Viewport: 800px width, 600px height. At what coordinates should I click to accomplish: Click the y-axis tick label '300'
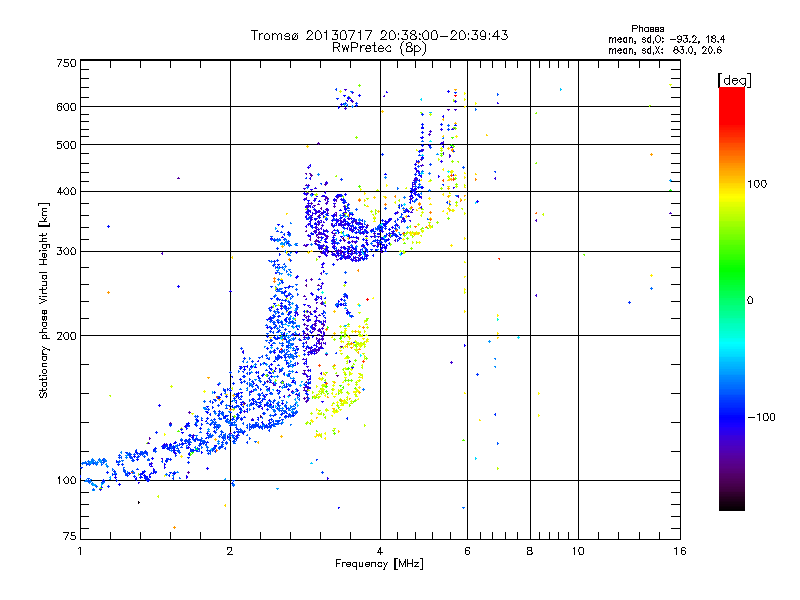tap(66, 252)
